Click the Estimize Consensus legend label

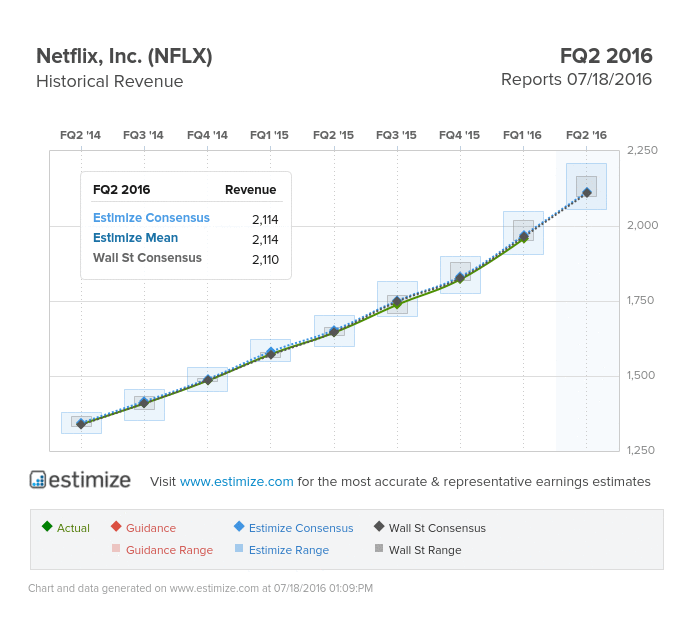pyautogui.click(x=301, y=528)
